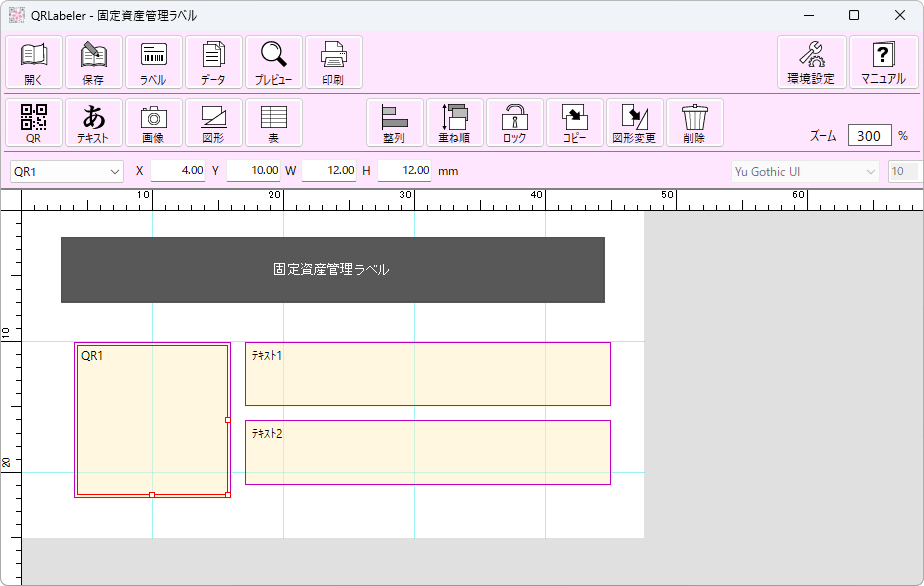Select the 図形 shape tool

pos(213,122)
